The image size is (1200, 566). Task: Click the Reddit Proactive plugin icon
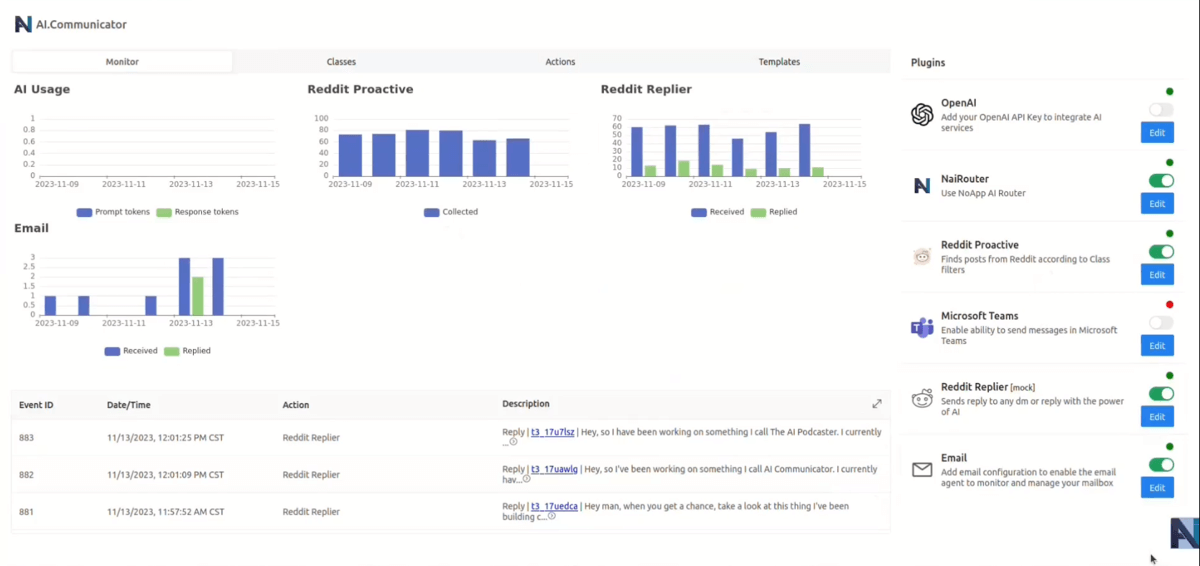click(x=922, y=257)
